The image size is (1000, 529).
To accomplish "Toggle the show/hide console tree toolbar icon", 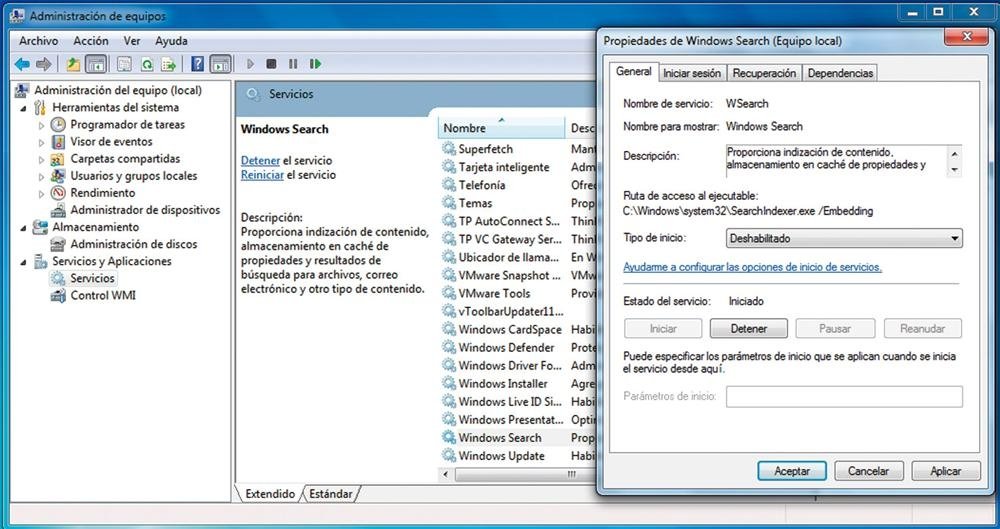I will click(96, 64).
